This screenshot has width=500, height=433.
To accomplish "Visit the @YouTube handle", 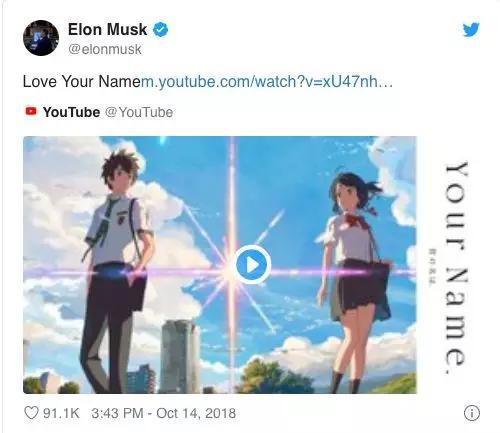I will [x=139, y=112].
